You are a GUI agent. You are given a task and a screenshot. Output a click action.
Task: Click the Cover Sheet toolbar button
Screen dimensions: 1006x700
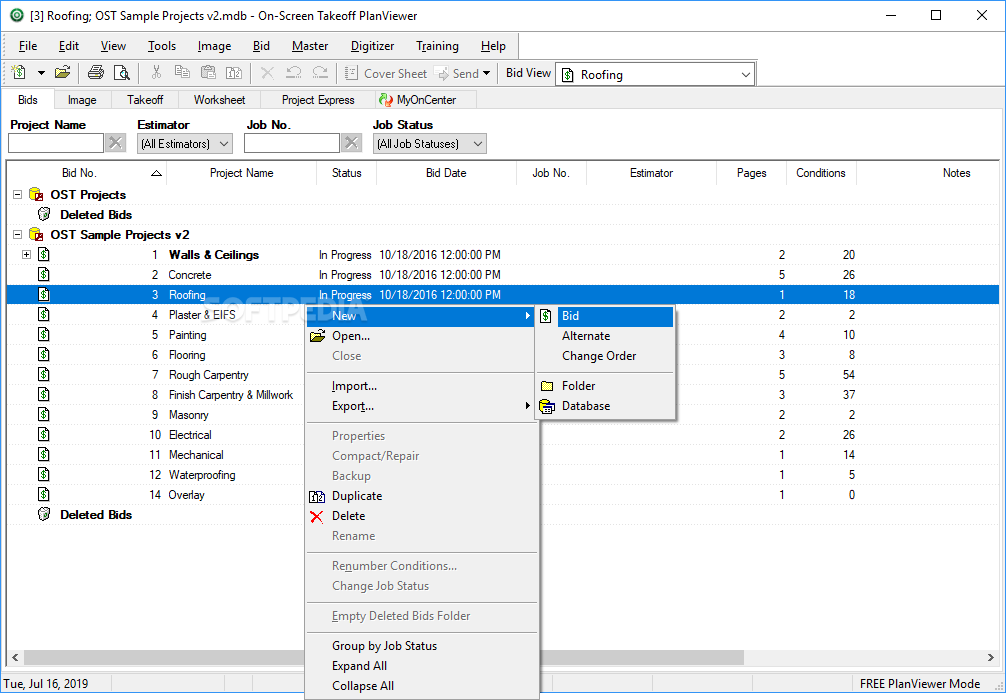[x=386, y=73]
